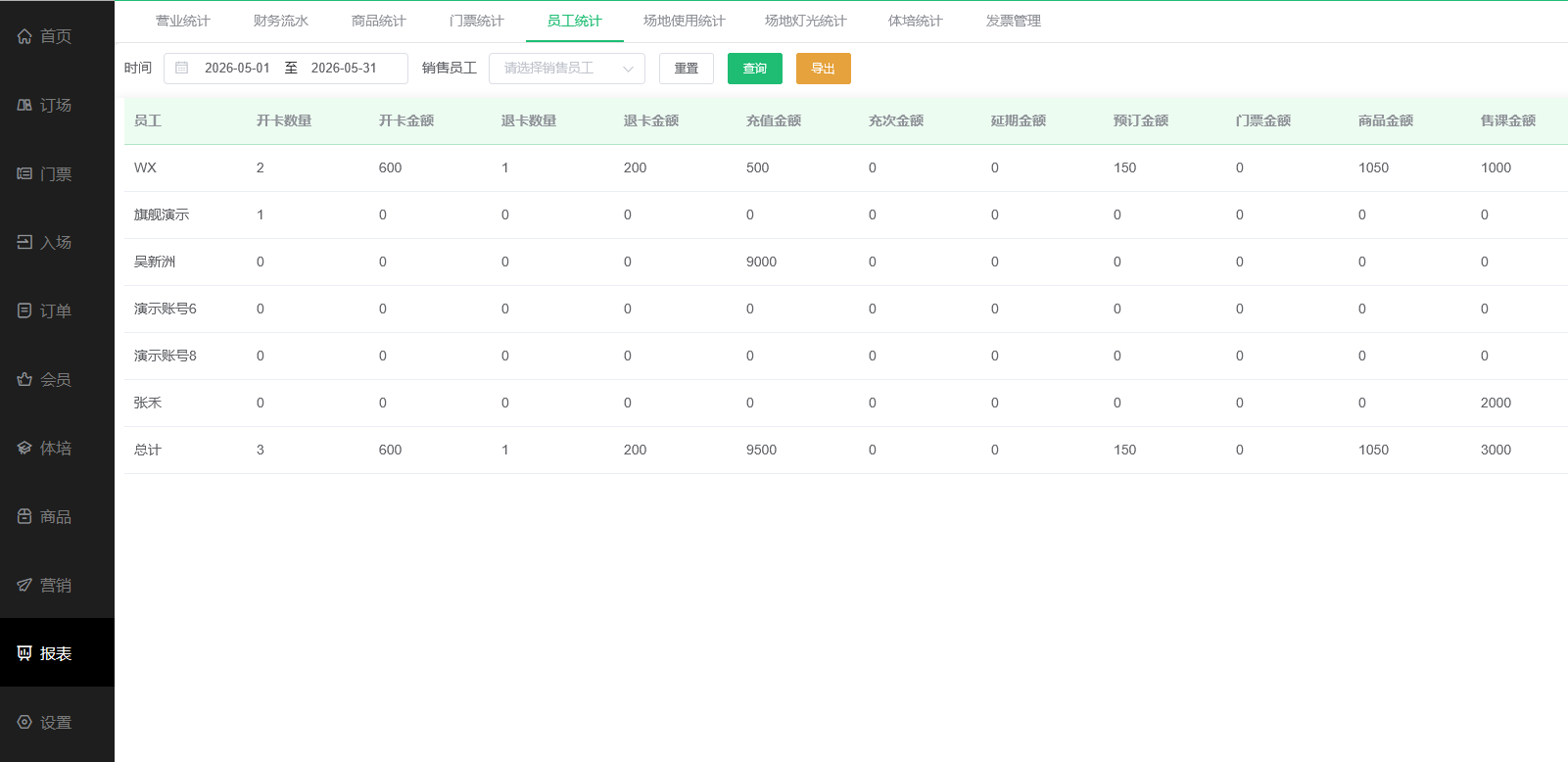
Task: Click the gear icon beside 设置
Action: (x=24, y=722)
